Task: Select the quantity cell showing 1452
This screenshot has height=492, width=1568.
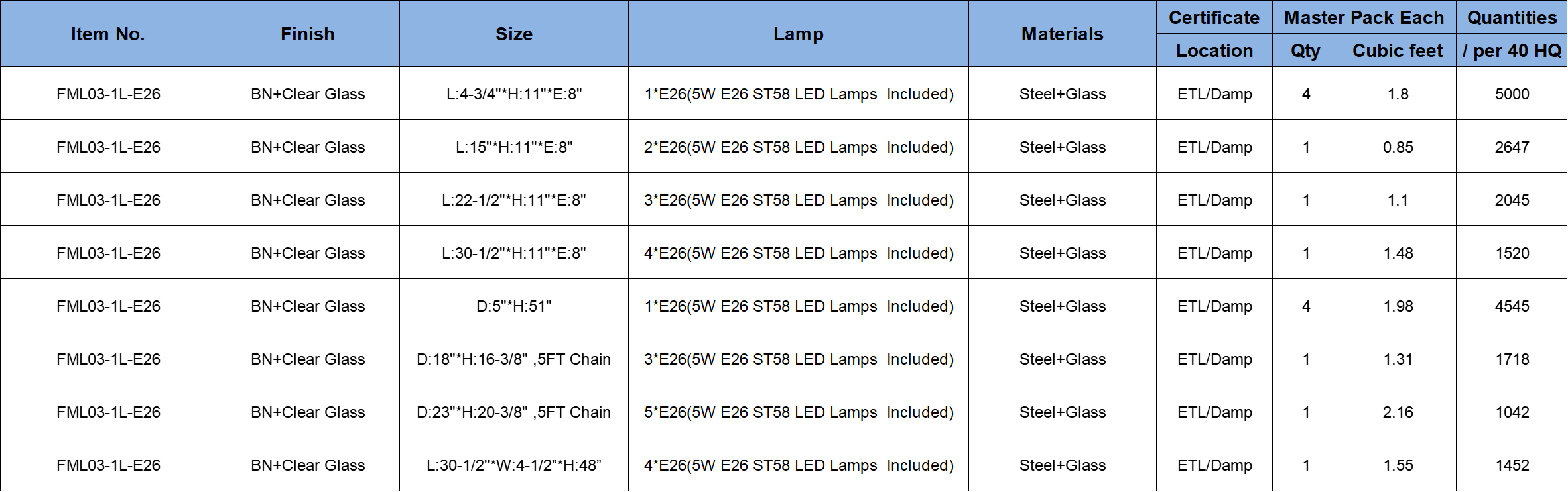Action: point(1512,465)
